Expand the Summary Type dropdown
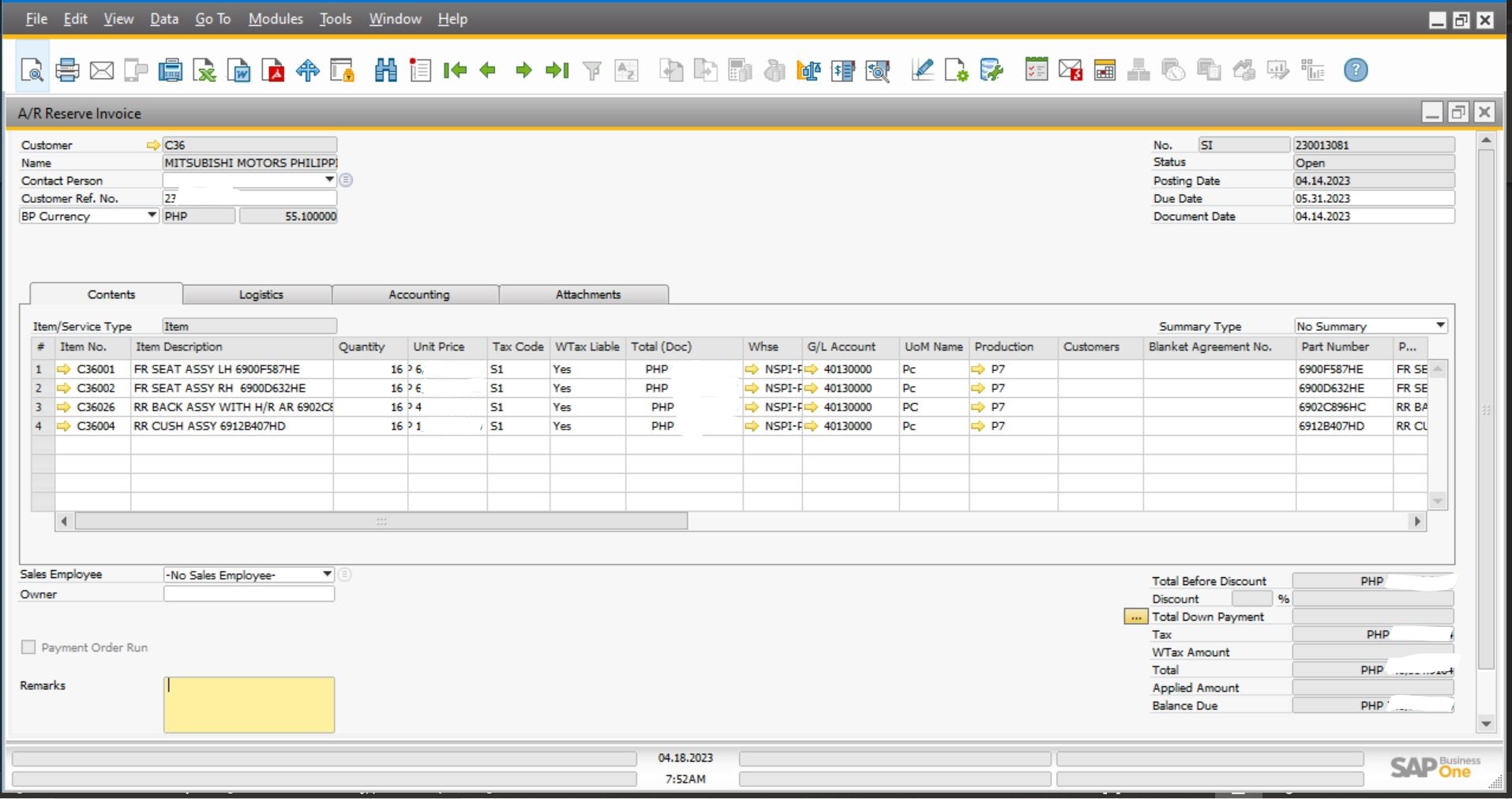The image size is (1512, 799). [x=1440, y=325]
